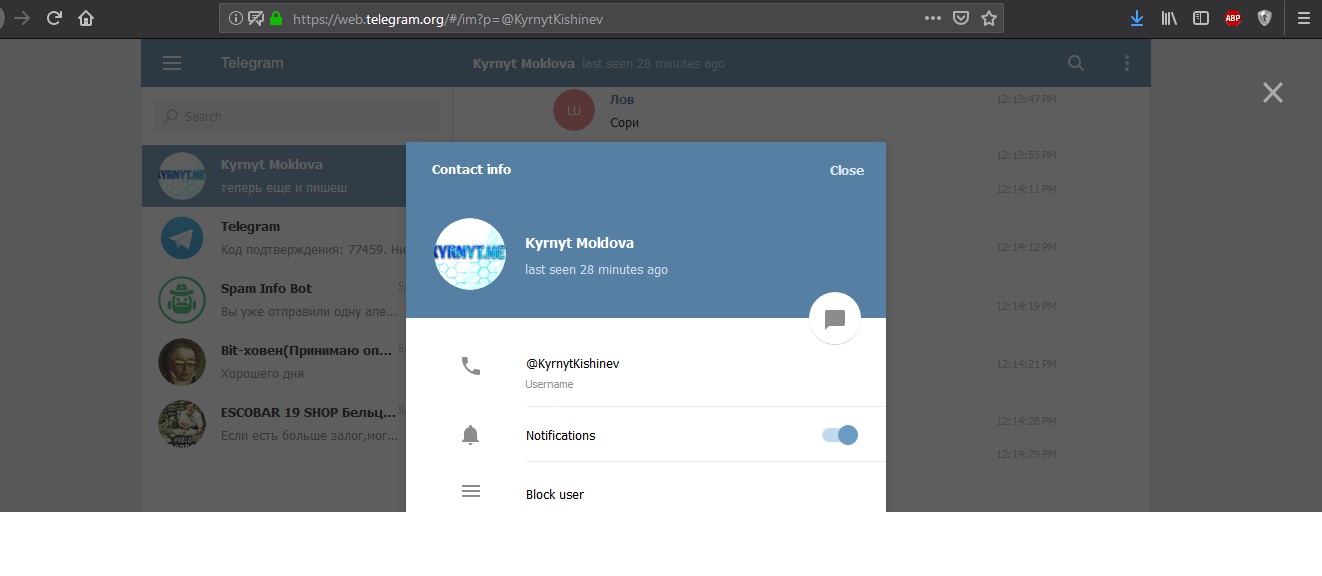The image size is (1322, 576).
Task: Show site information for web.telegram.org
Action: tap(235, 18)
